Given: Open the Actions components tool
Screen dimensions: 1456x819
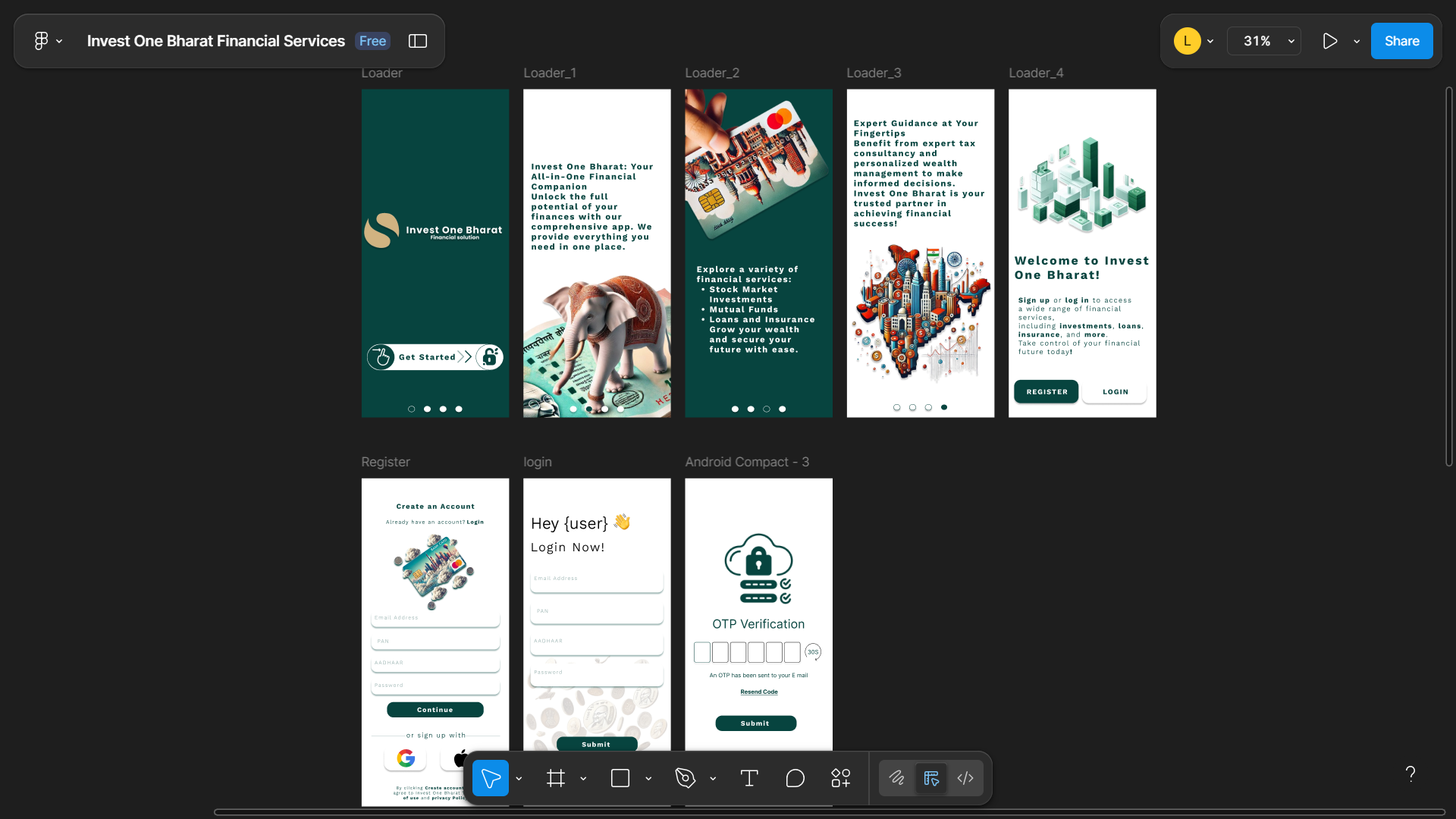Looking at the screenshot, I should coord(841,778).
